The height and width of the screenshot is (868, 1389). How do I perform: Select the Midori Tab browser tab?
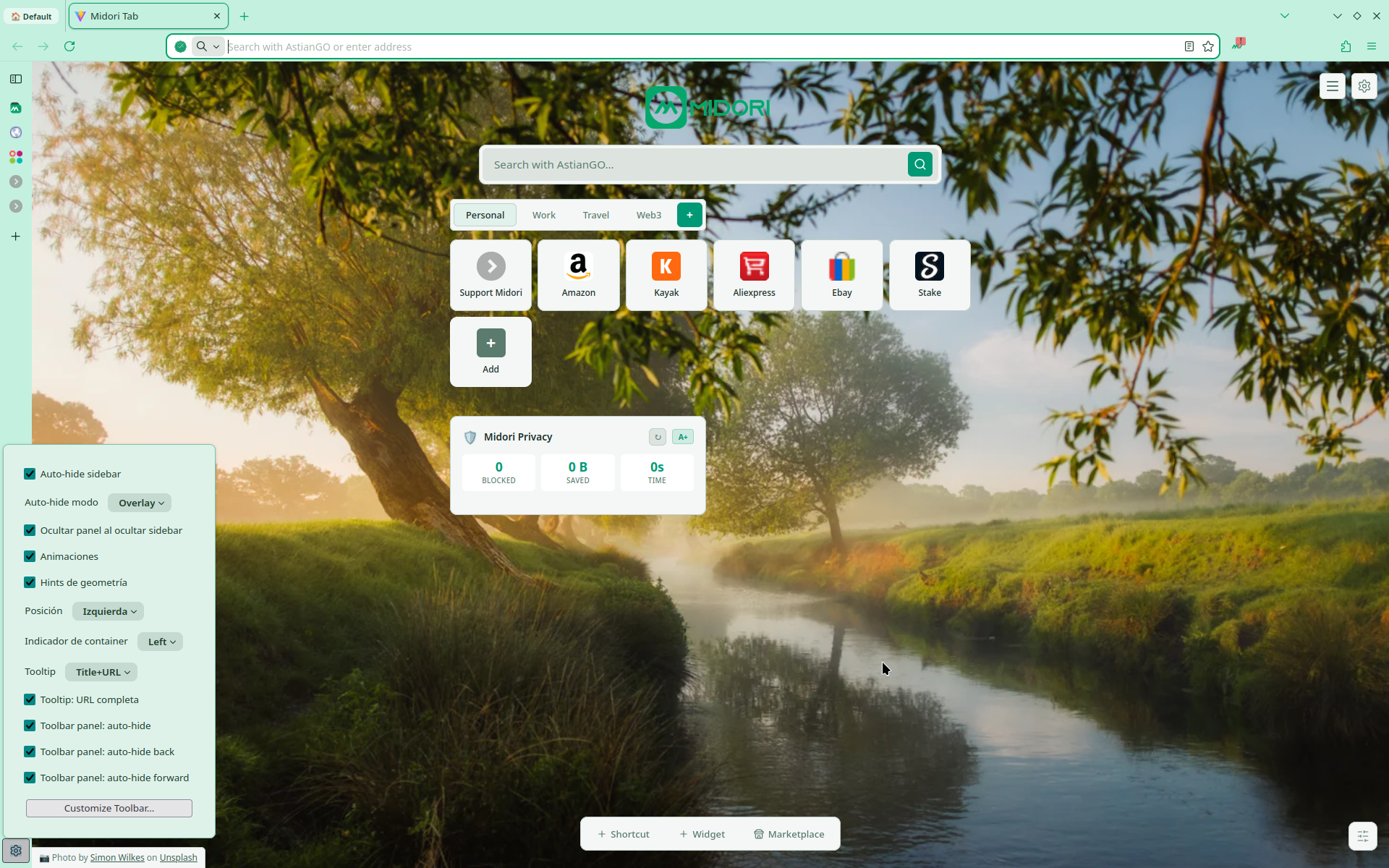(148, 16)
